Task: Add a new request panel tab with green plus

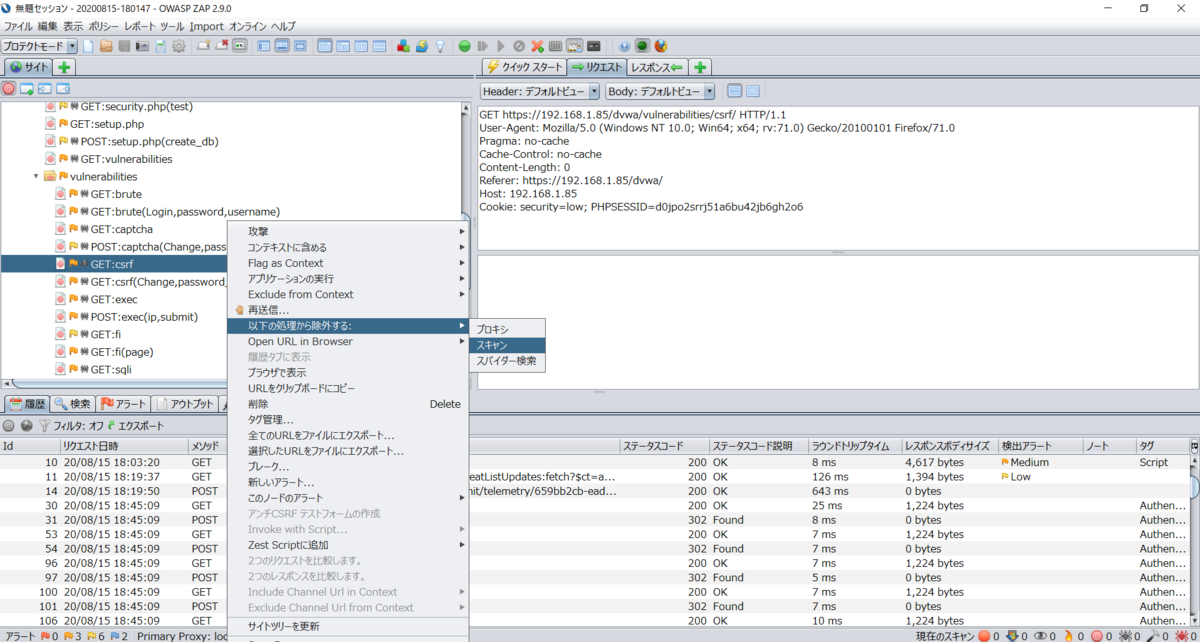Action: pos(700,67)
